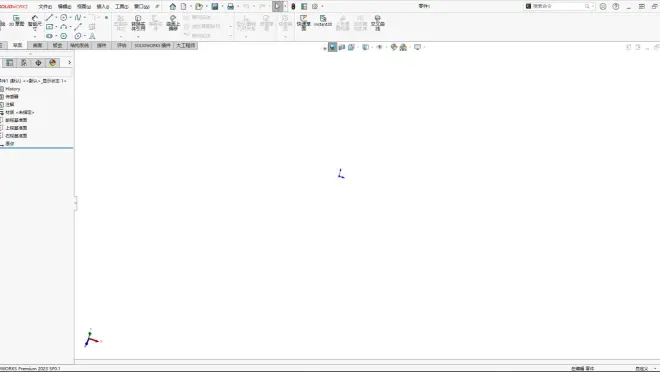Select the Ellipse sketch tool

78,36
